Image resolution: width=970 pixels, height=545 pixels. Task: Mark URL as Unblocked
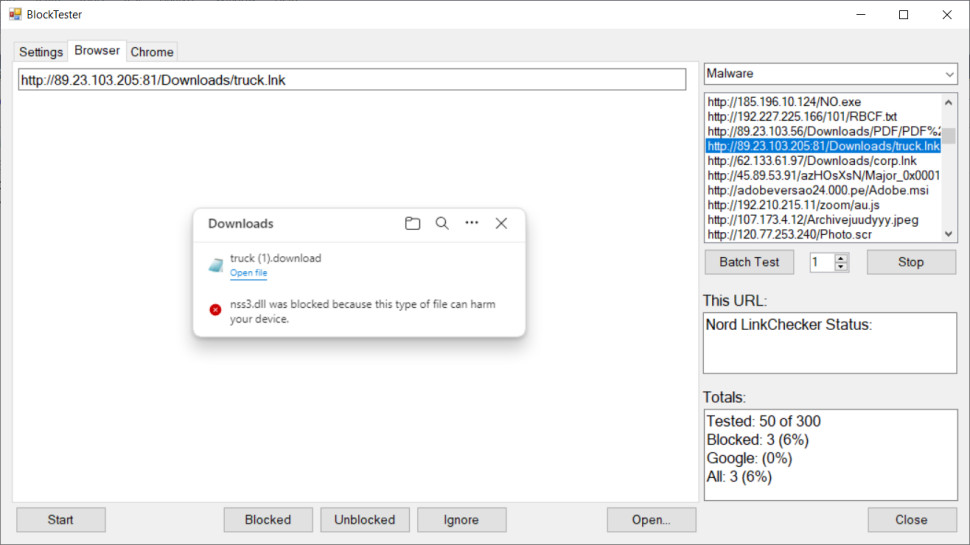point(364,520)
